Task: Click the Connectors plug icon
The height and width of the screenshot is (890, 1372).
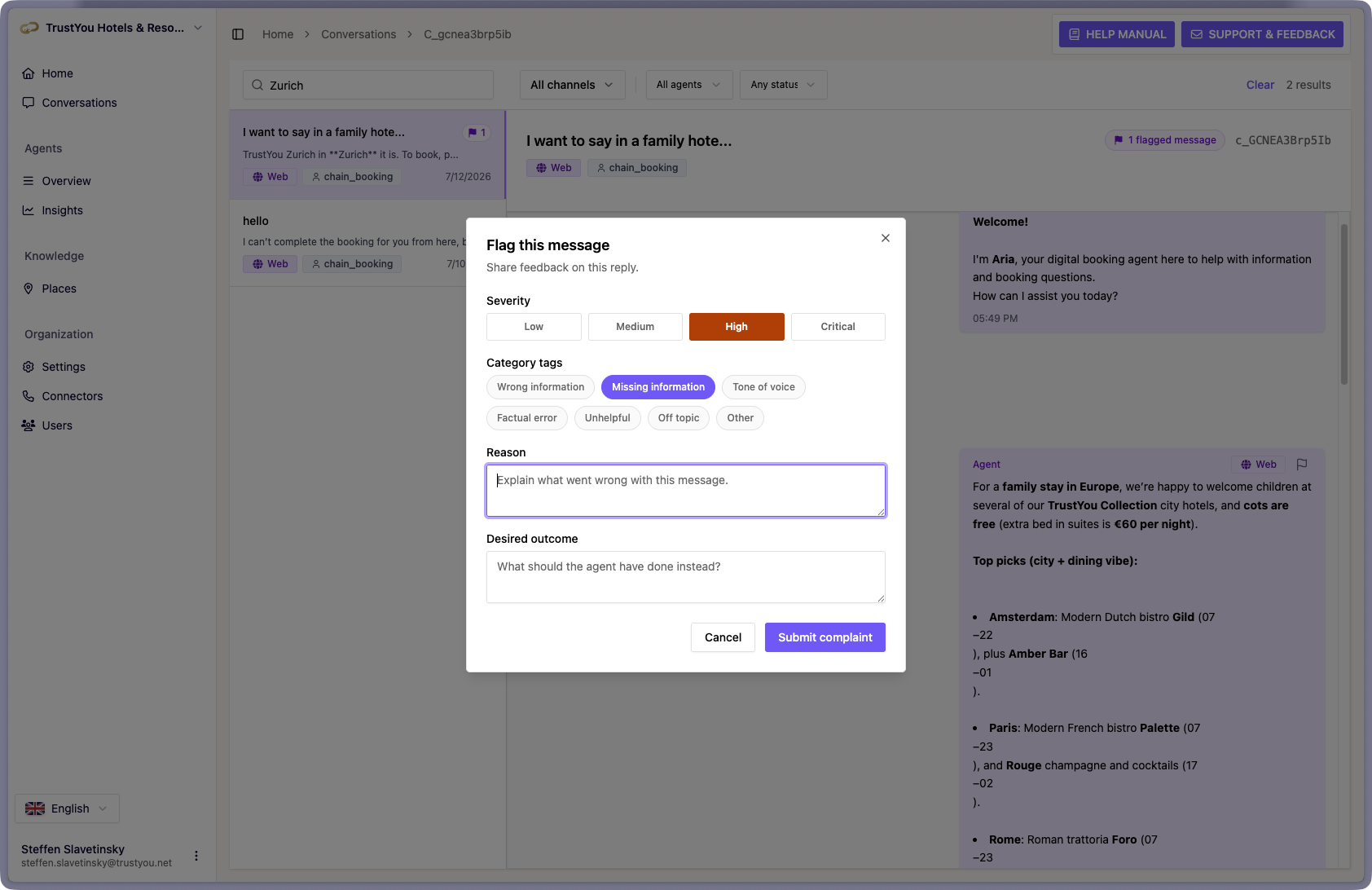Action: click(29, 396)
